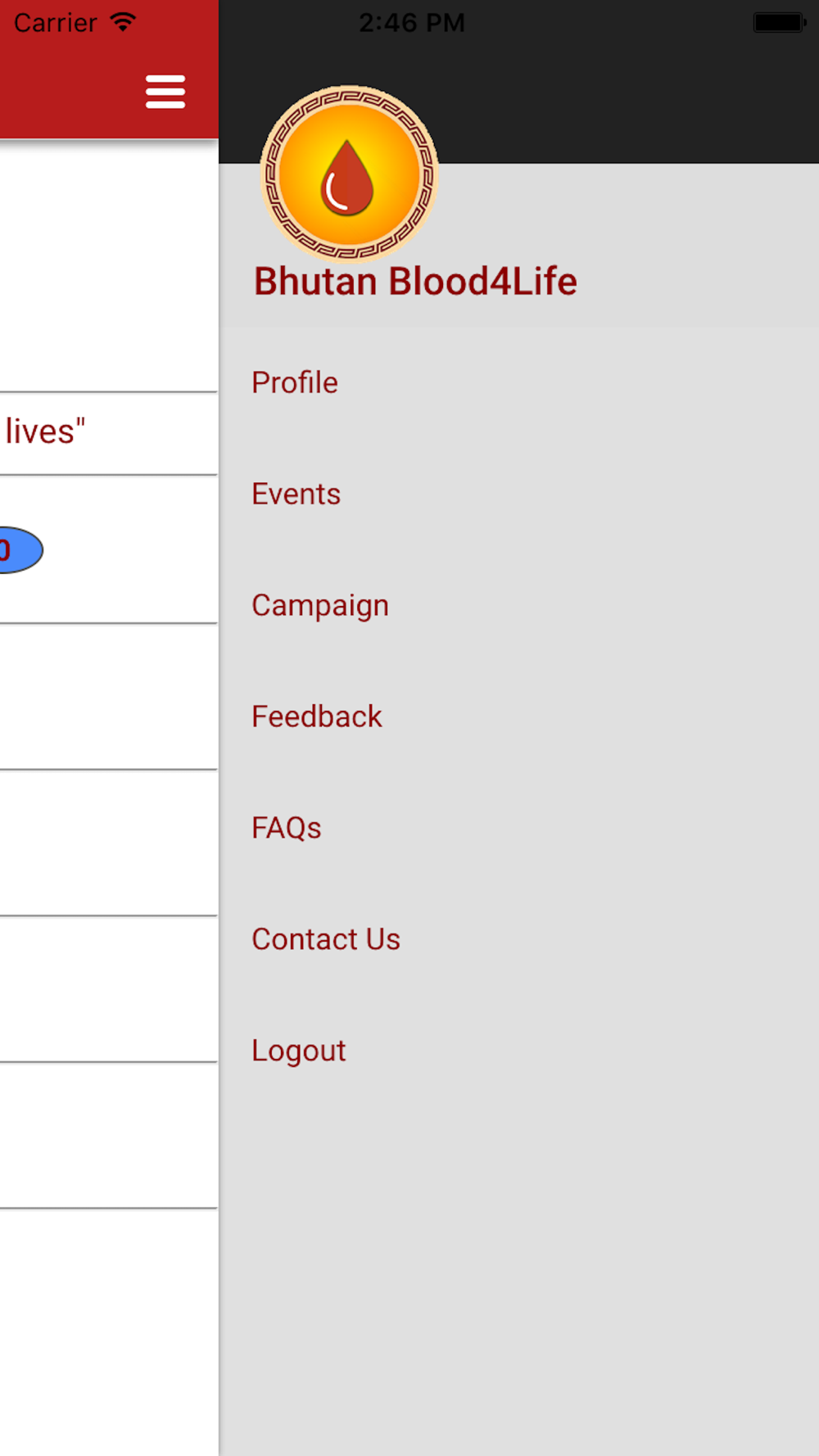Screen dimensions: 819x1456
Task: Tap the blue oval badge
Action: (x=21, y=550)
